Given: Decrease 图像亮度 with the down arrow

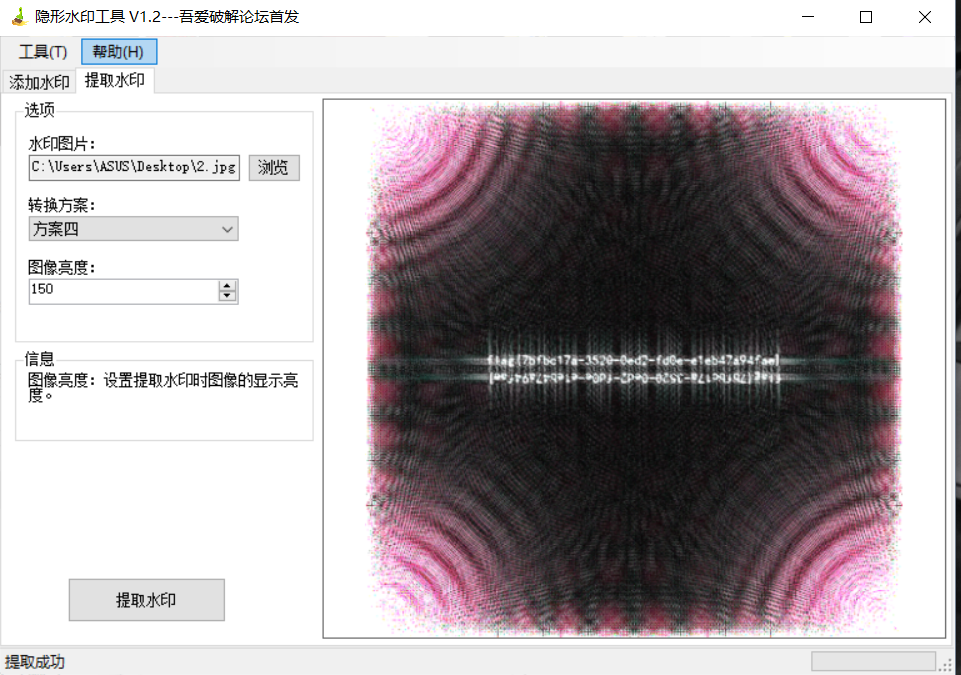Looking at the screenshot, I should (227, 296).
